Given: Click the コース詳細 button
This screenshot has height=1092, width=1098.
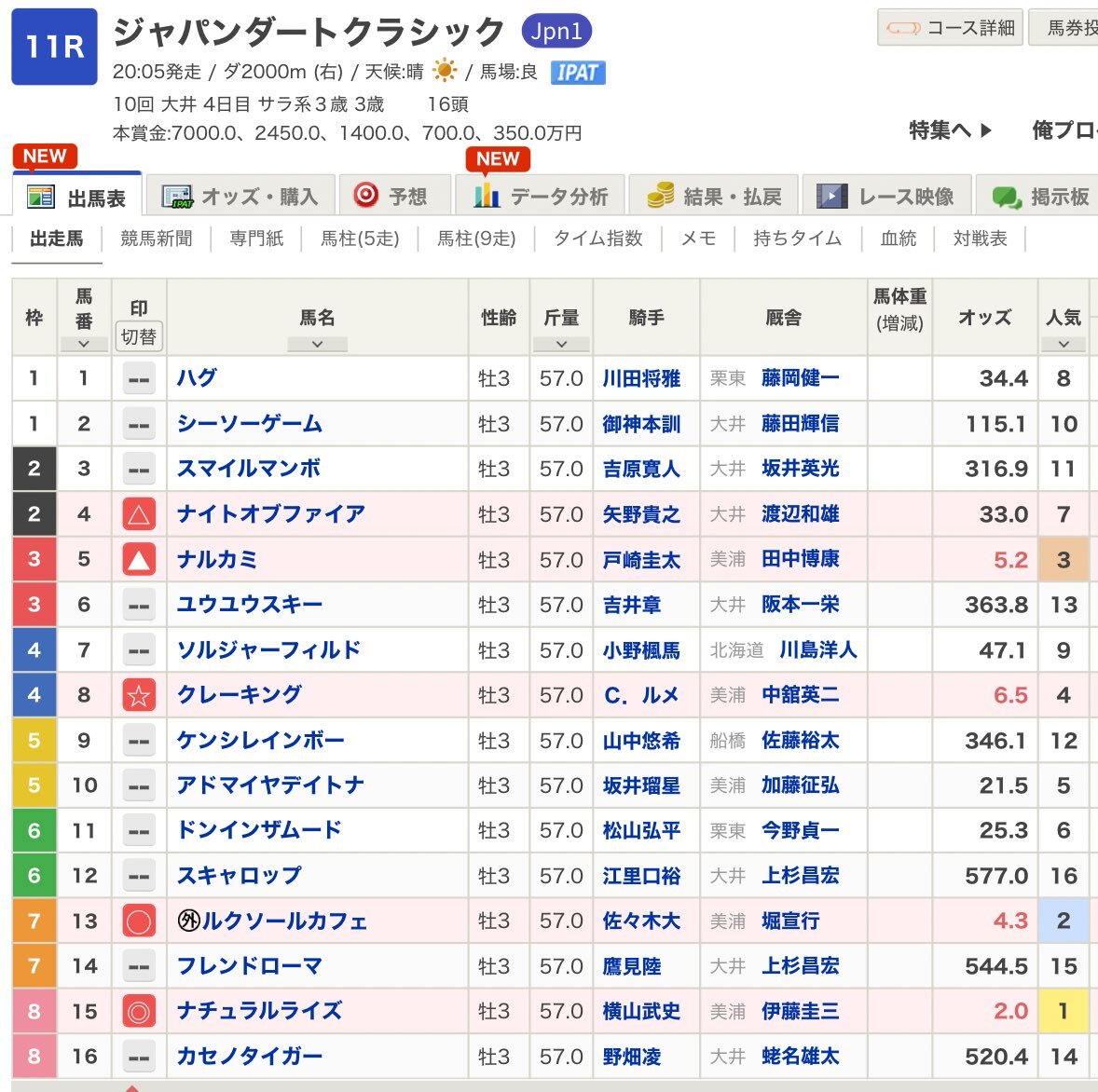Looking at the screenshot, I should pos(950,28).
